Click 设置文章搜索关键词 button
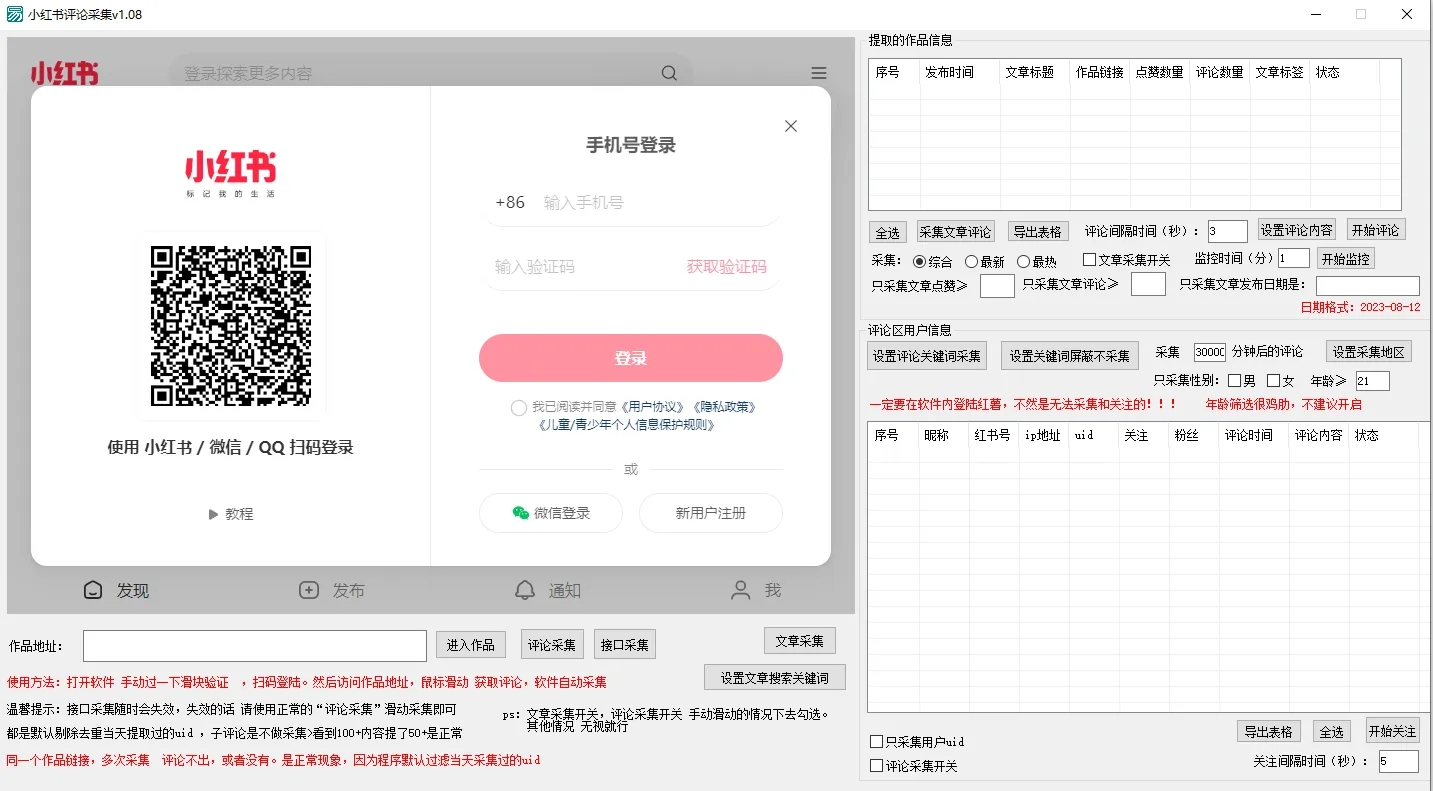Screen dimensions: 1433x791 775,677
